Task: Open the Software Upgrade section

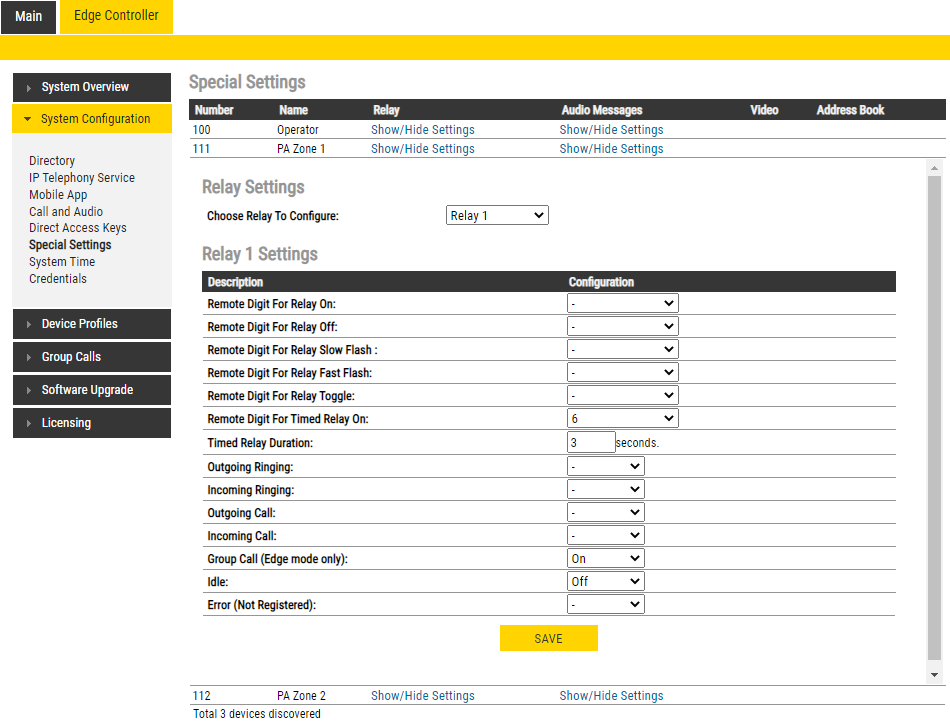Action: [x=91, y=390]
